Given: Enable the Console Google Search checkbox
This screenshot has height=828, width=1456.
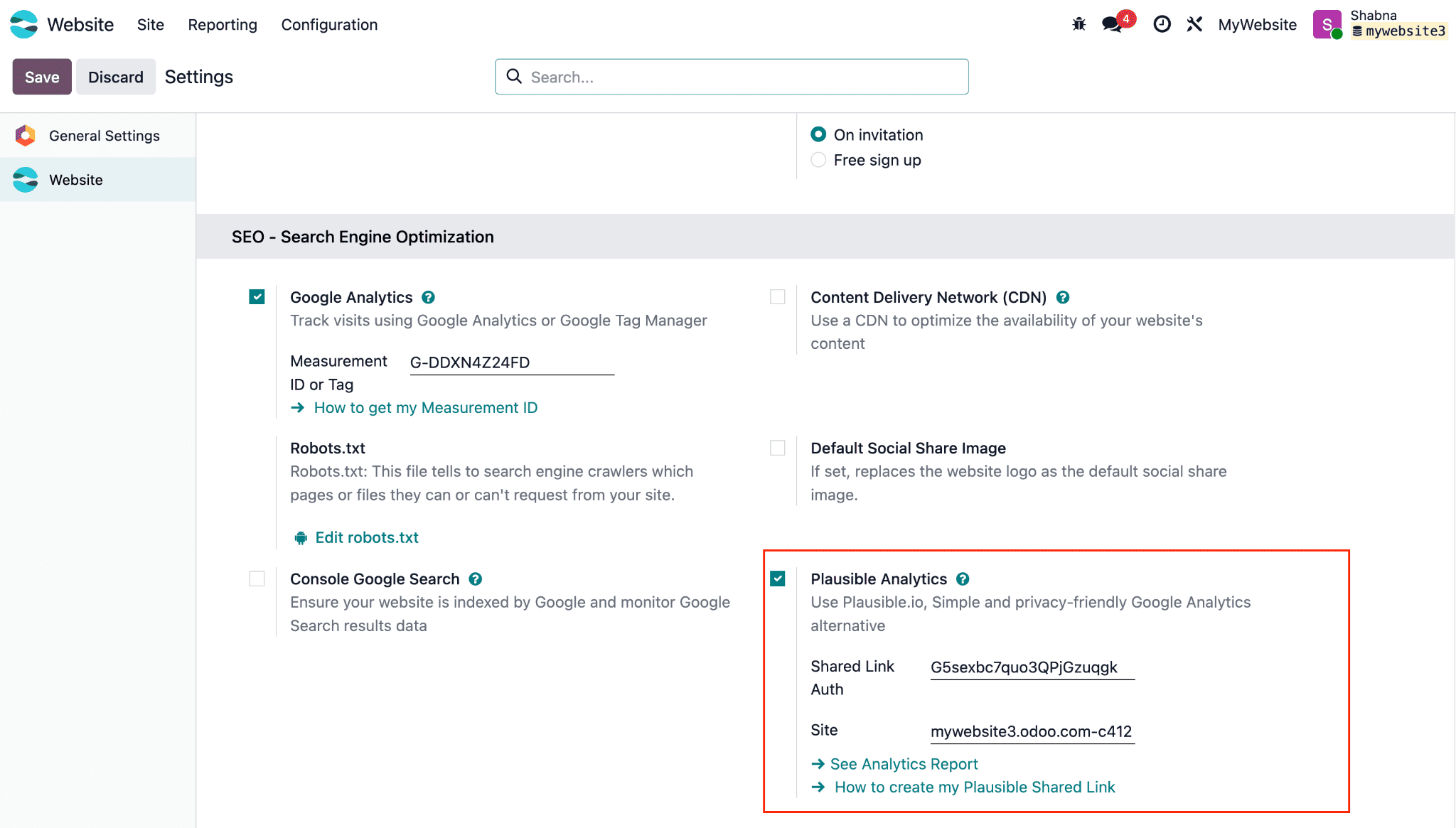Looking at the screenshot, I should 257,579.
